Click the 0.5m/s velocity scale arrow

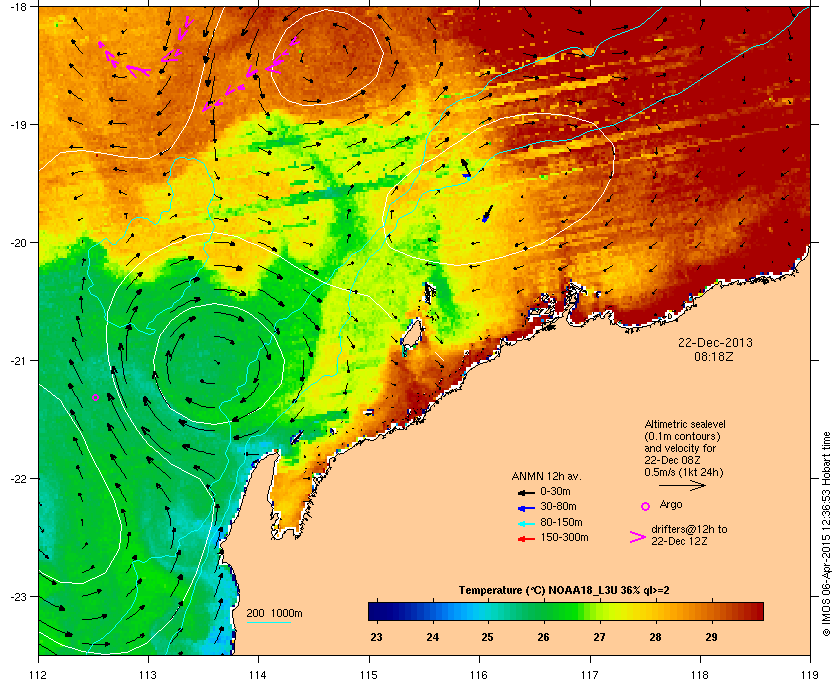click(x=682, y=486)
